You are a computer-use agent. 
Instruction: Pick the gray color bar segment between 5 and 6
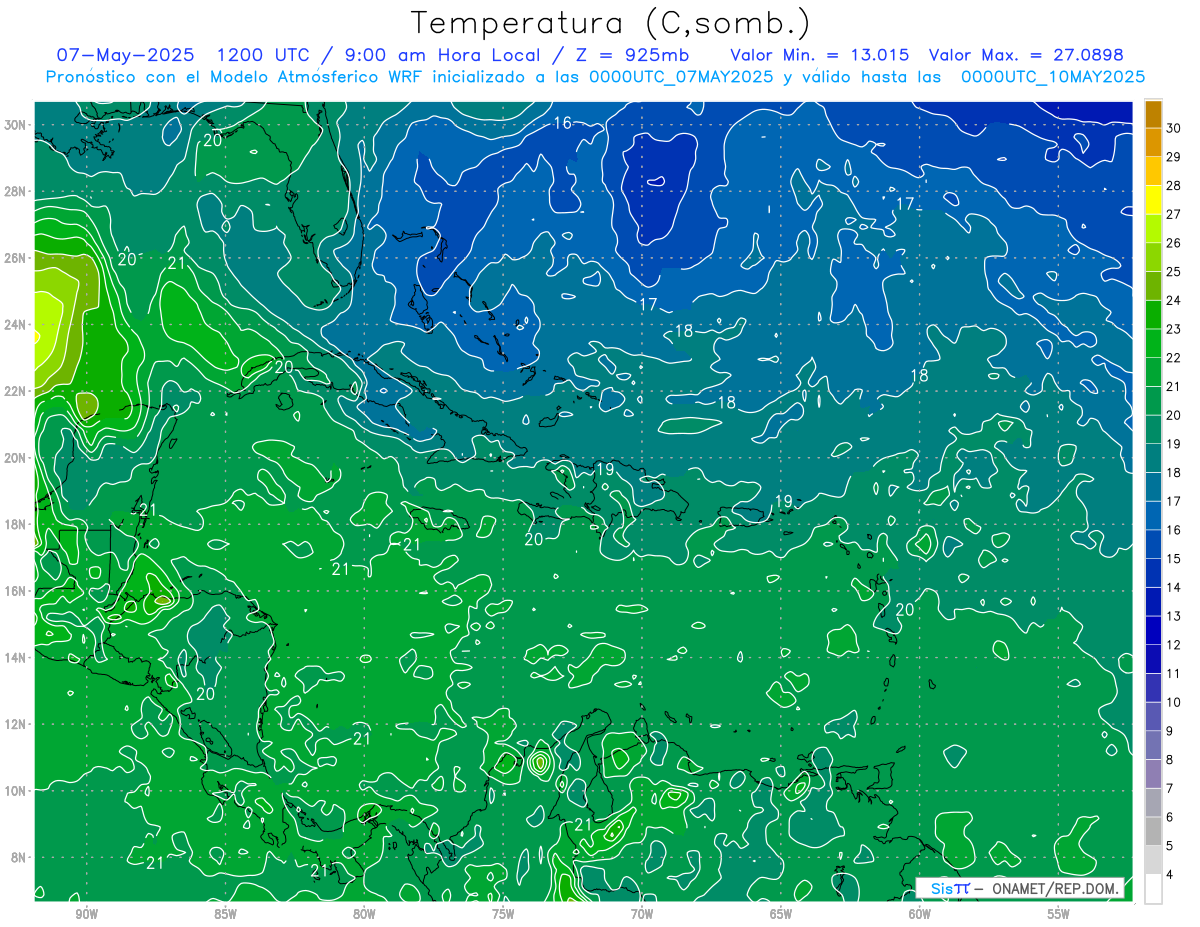tap(1154, 832)
